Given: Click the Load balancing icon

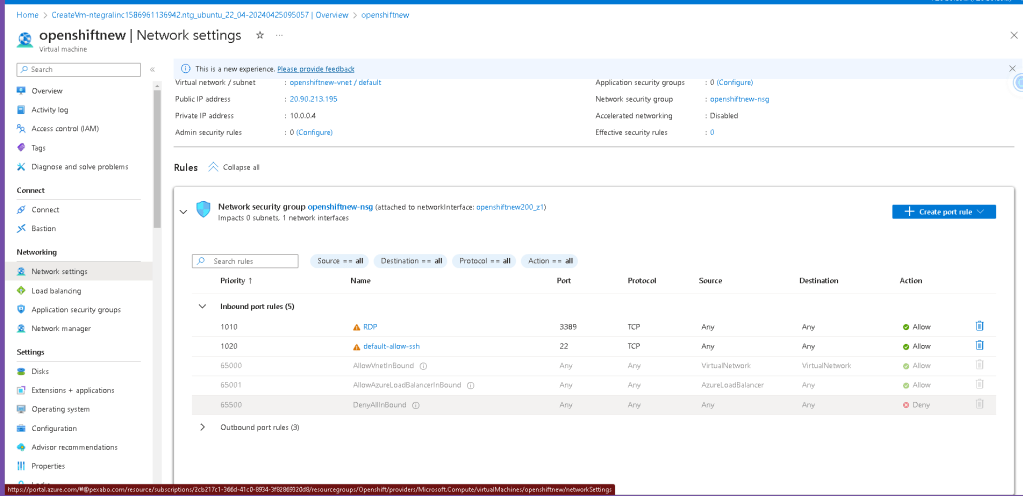Looking at the screenshot, I should pos(22,290).
